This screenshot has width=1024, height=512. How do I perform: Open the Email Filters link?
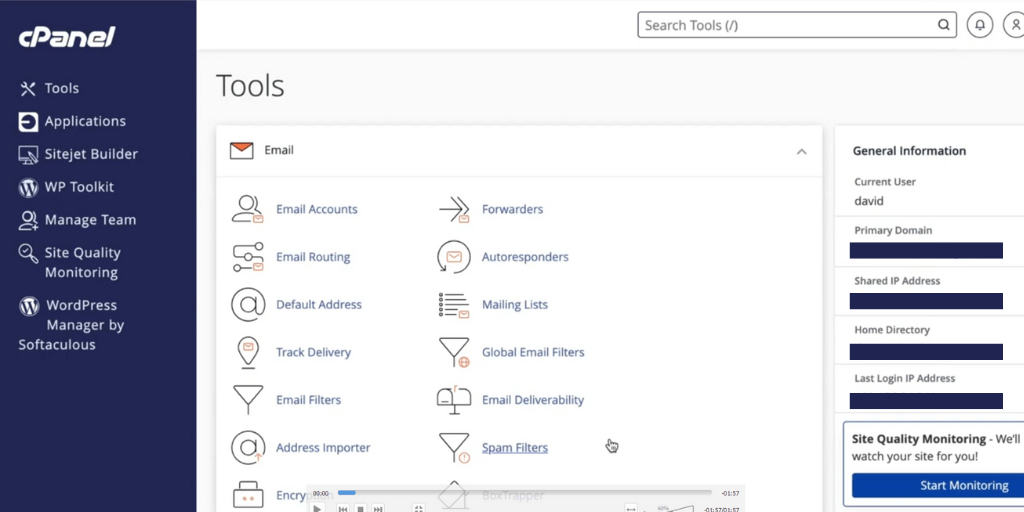click(308, 400)
